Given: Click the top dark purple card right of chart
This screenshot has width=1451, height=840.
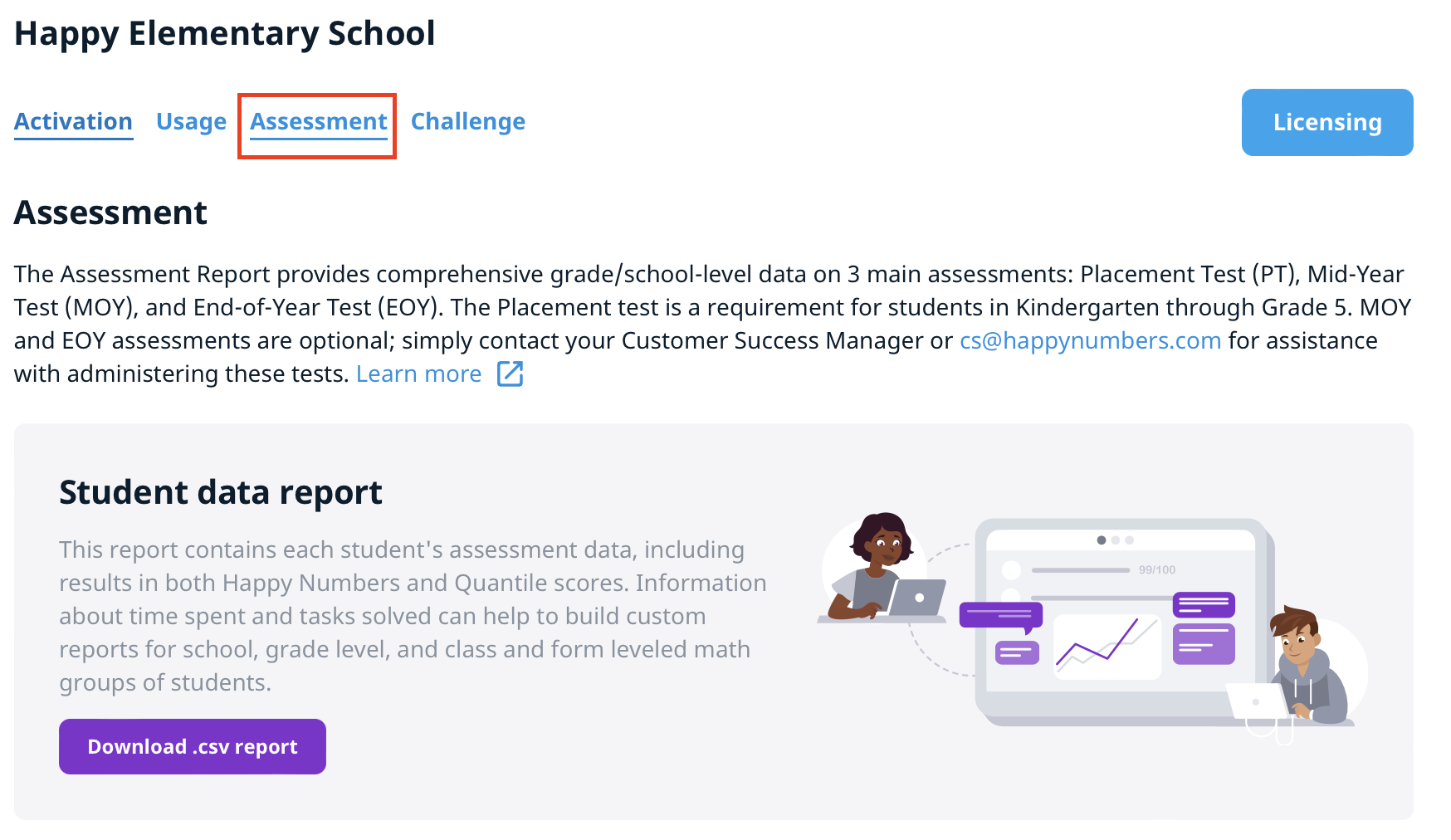Looking at the screenshot, I should point(1204,604).
